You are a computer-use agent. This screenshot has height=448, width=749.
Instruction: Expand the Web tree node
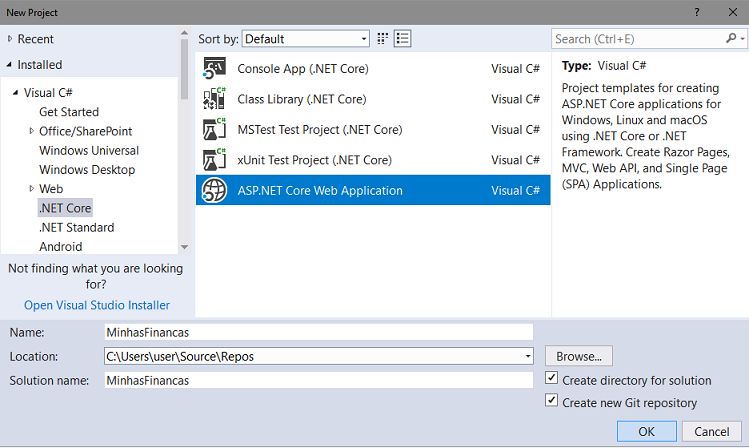click(x=32, y=189)
